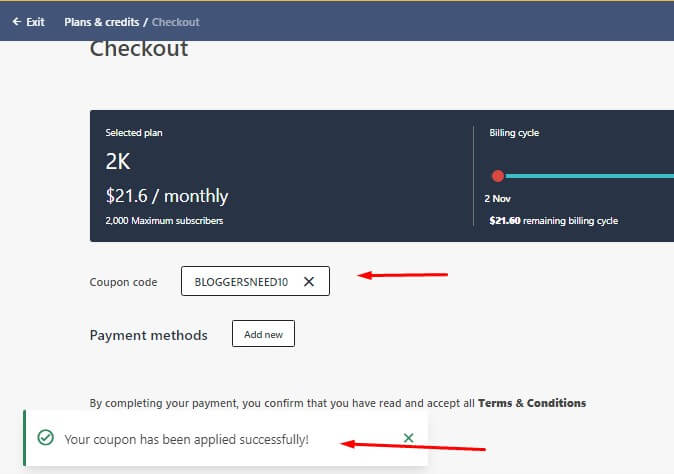The width and height of the screenshot is (674, 474).
Task: Add a new payment method
Action: (x=263, y=334)
